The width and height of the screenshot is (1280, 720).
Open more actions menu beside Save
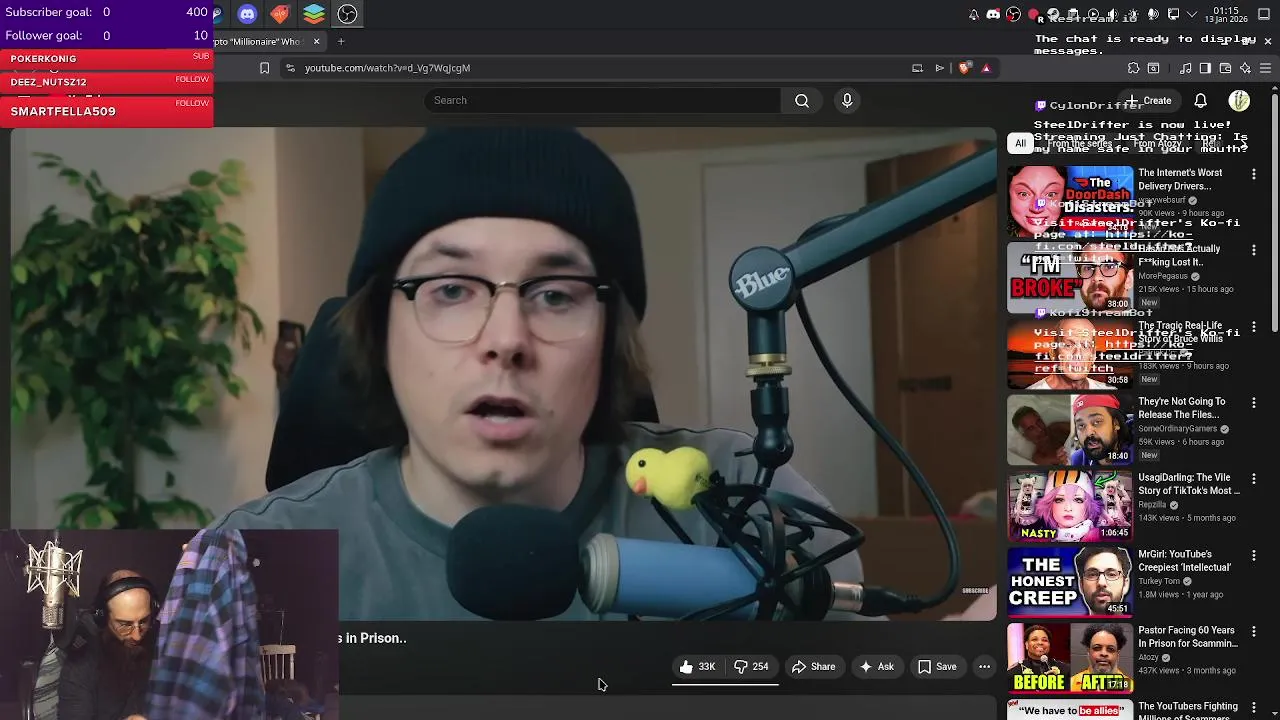coord(984,667)
